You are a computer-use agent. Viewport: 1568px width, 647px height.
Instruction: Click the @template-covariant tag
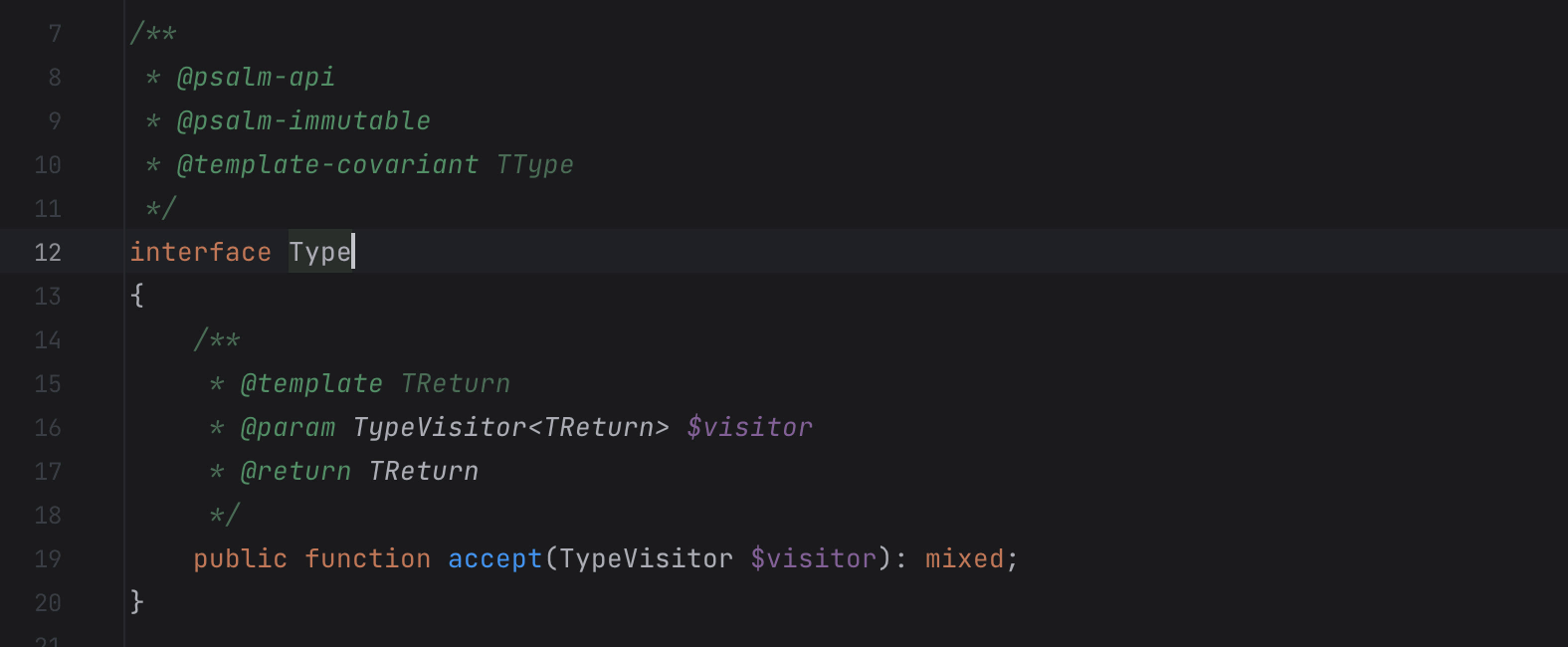(x=327, y=165)
